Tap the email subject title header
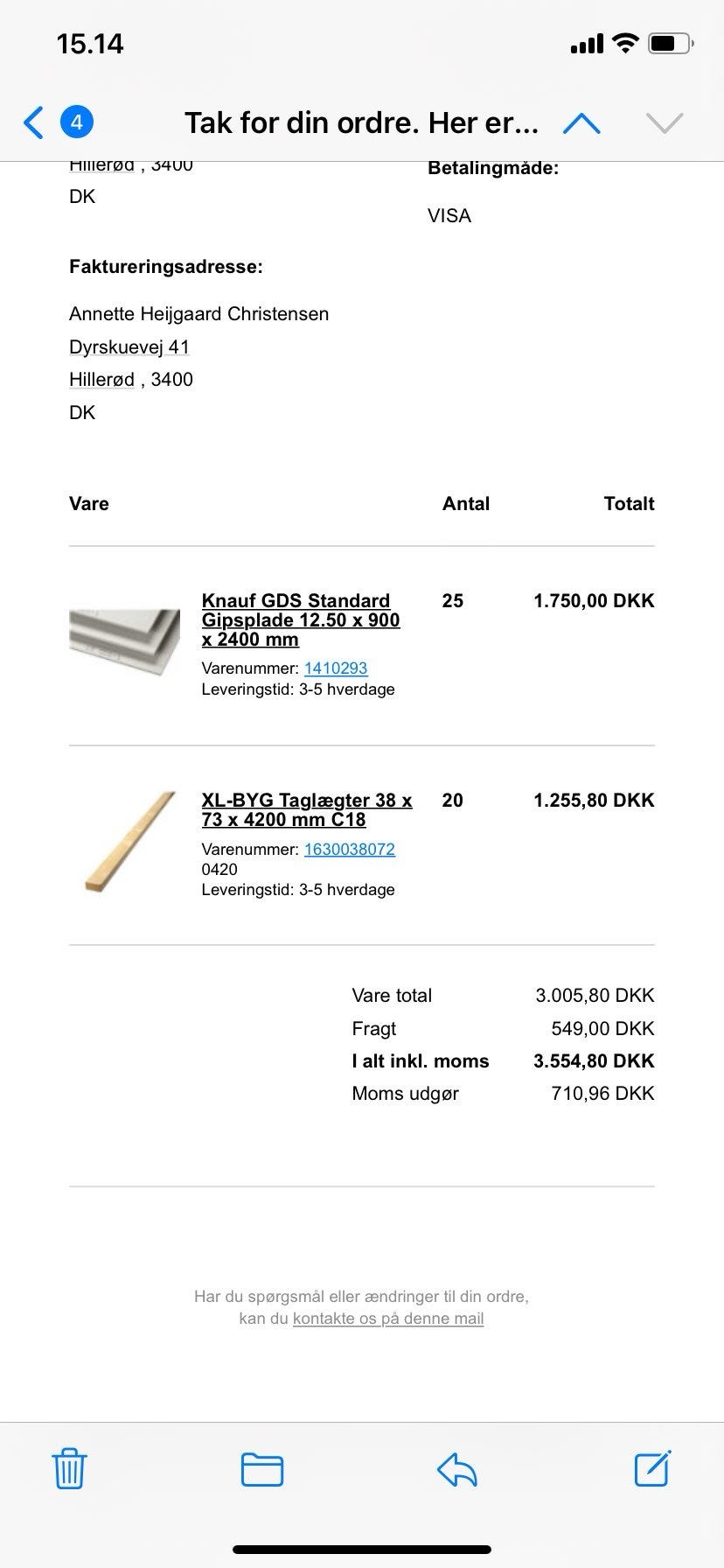 pyautogui.click(x=361, y=122)
